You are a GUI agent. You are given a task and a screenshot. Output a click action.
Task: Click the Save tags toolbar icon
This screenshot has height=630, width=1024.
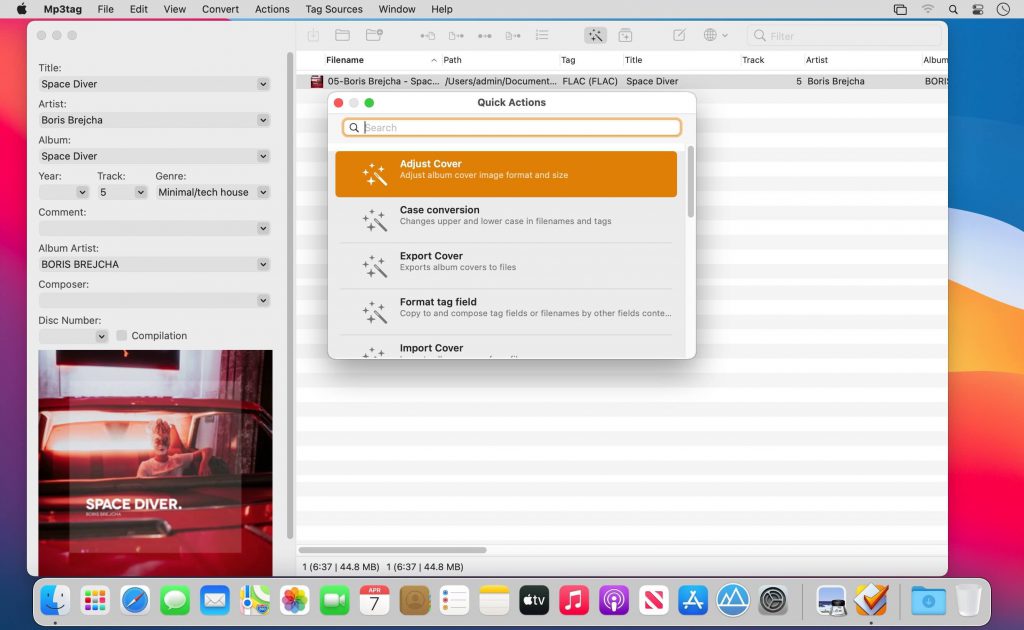click(313, 35)
